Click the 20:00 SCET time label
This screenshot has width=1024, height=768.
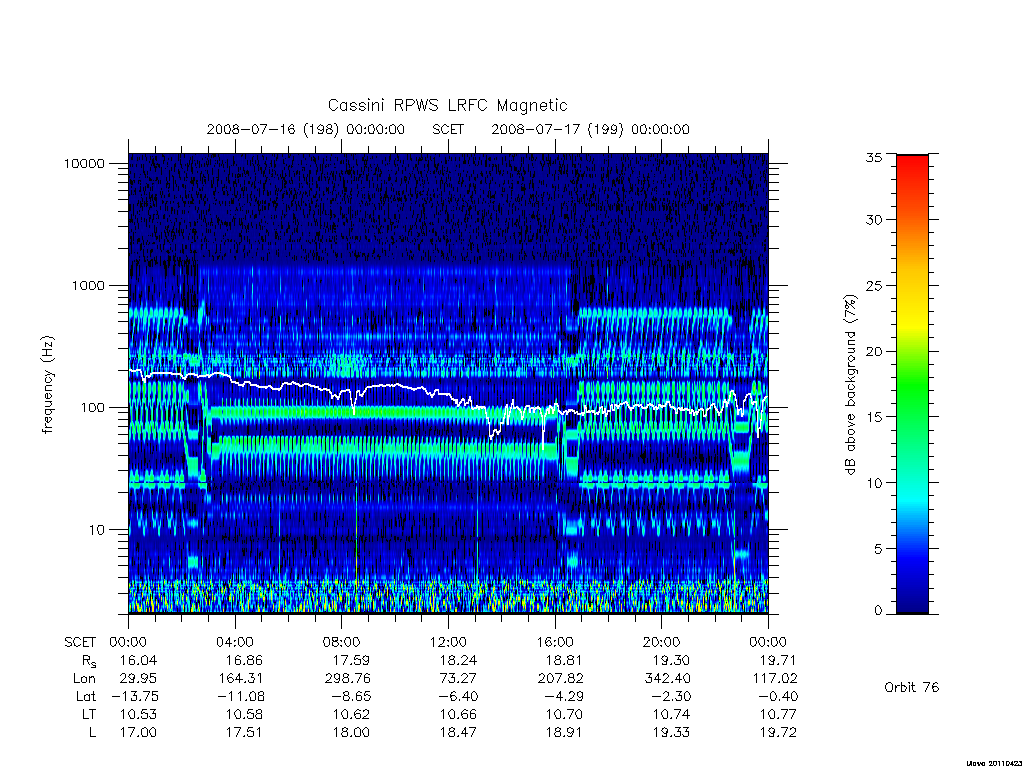(x=662, y=642)
